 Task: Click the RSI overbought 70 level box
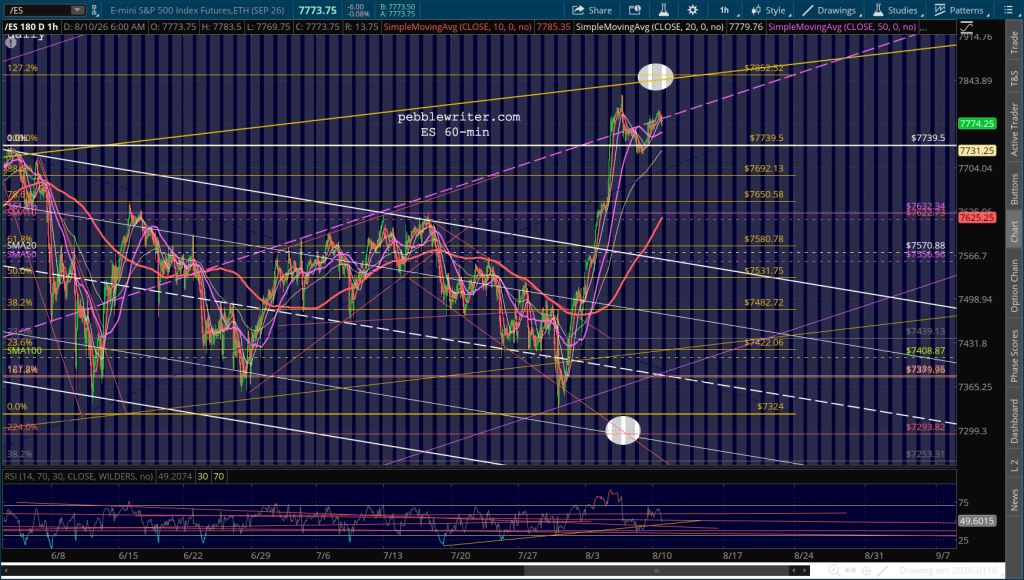(219, 477)
